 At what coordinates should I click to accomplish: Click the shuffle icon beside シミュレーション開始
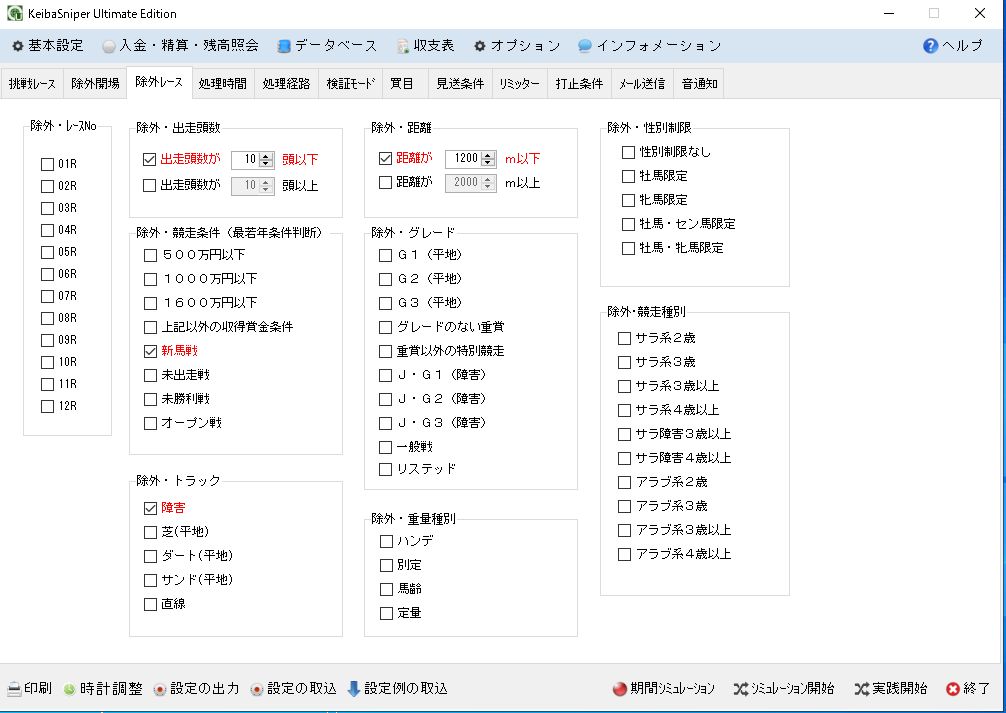tap(740, 689)
